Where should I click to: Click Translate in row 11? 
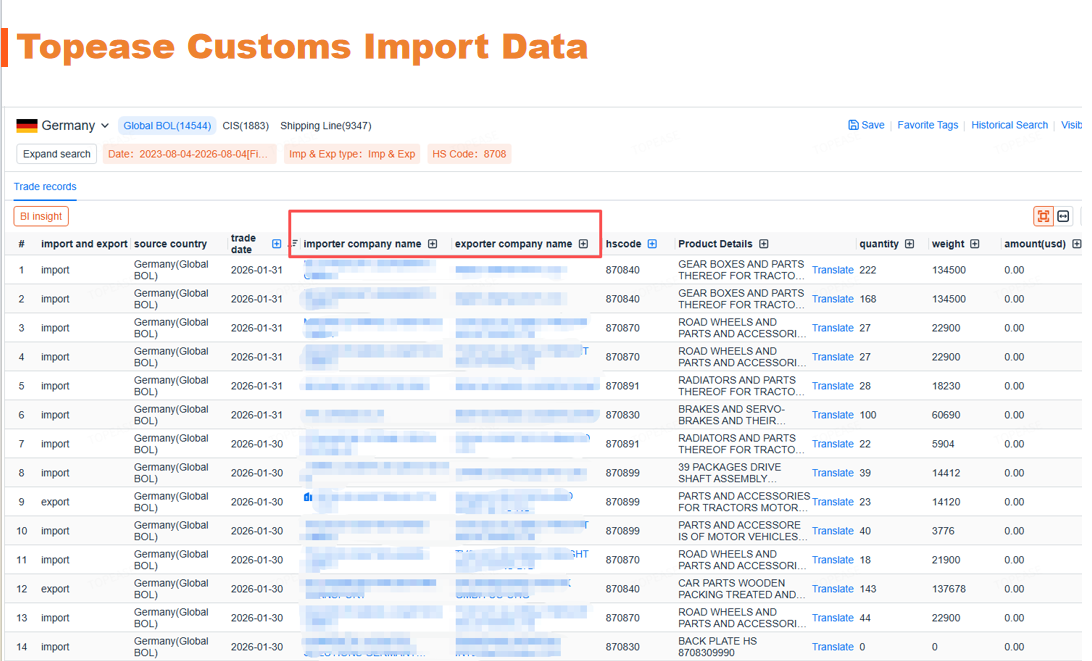[833, 560]
